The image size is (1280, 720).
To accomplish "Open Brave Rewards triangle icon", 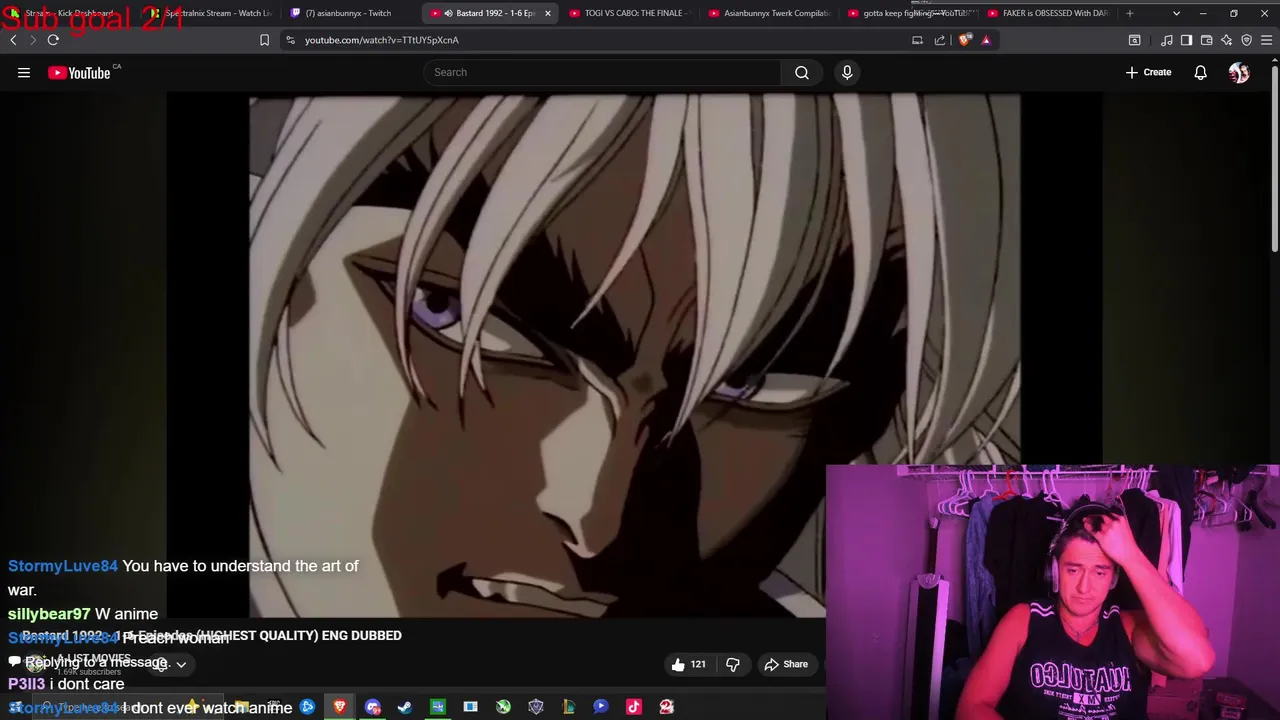I will pyautogui.click(x=986, y=40).
